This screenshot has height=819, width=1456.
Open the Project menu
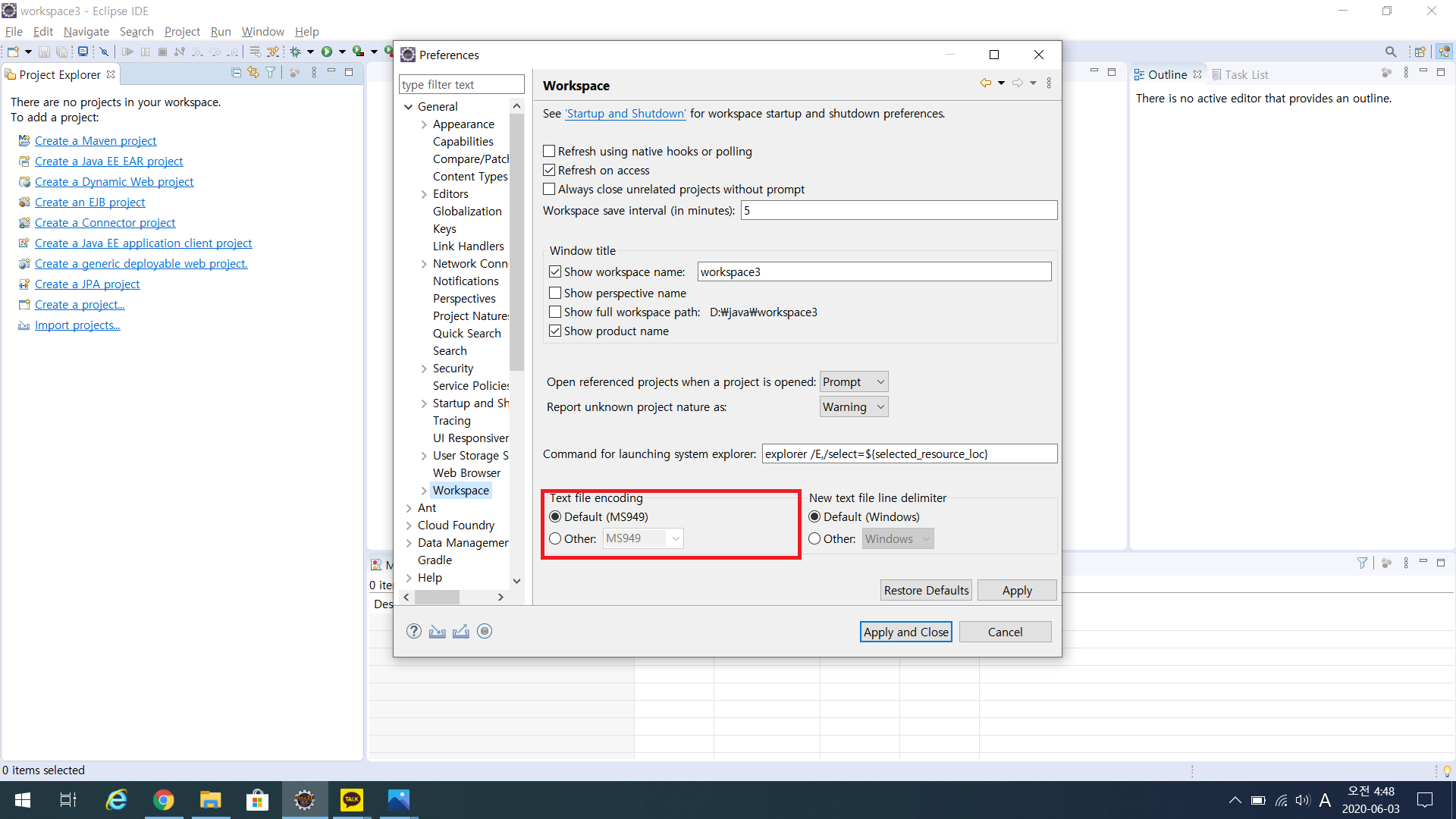pyautogui.click(x=182, y=31)
